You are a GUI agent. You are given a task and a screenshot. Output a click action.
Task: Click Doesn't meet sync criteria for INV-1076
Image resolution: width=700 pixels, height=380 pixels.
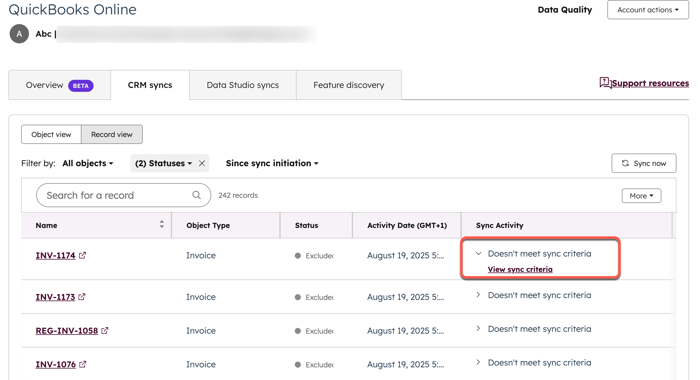click(539, 363)
